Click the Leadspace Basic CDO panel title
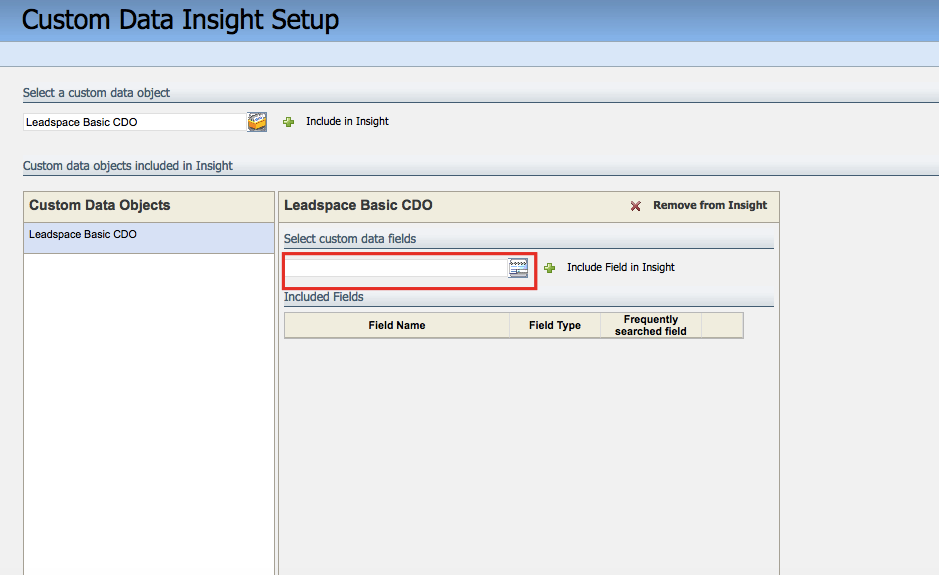Image resolution: width=939 pixels, height=575 pixels. (x=358, y=205)
